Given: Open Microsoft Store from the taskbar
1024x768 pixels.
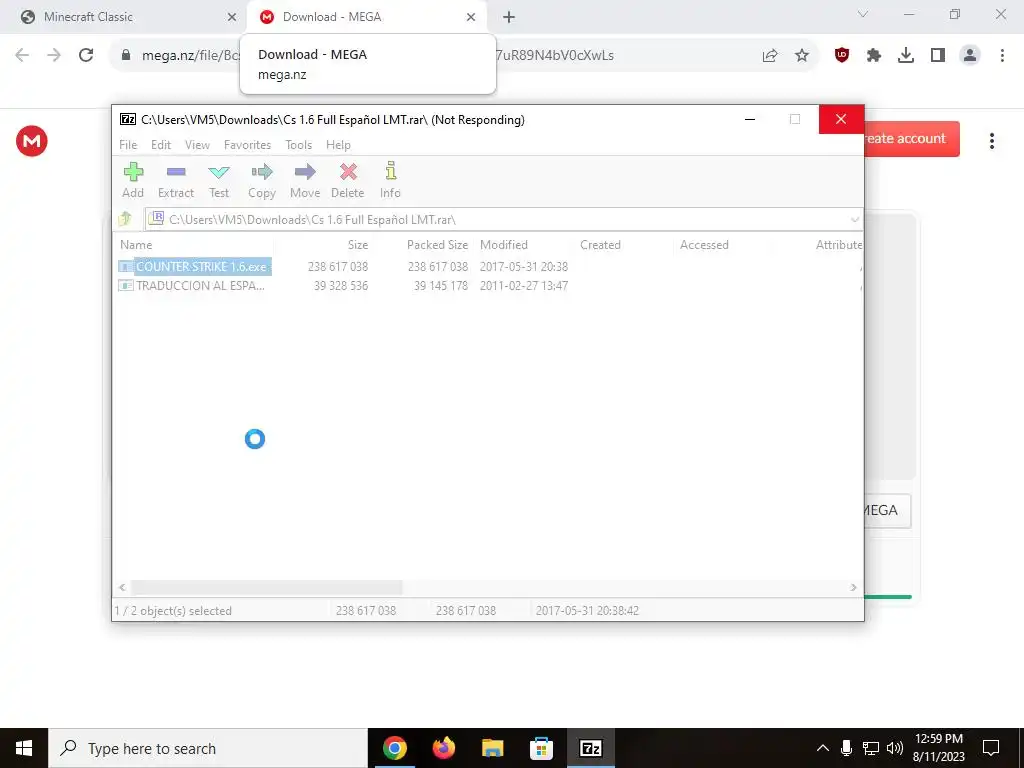Looking at the screenshot, I should [541, 748].
